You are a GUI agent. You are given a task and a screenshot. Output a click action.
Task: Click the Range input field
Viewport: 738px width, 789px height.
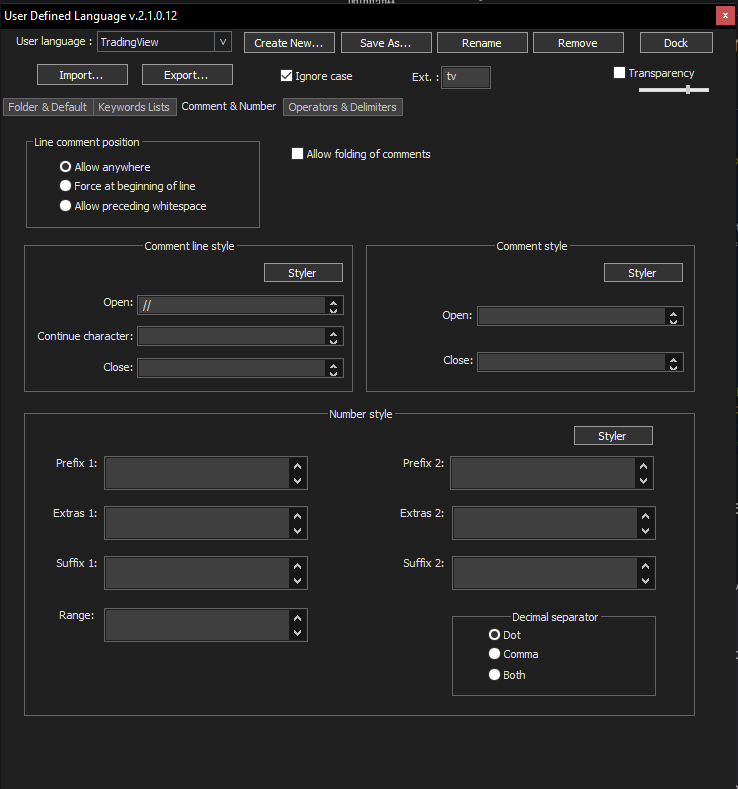point(197,625)
